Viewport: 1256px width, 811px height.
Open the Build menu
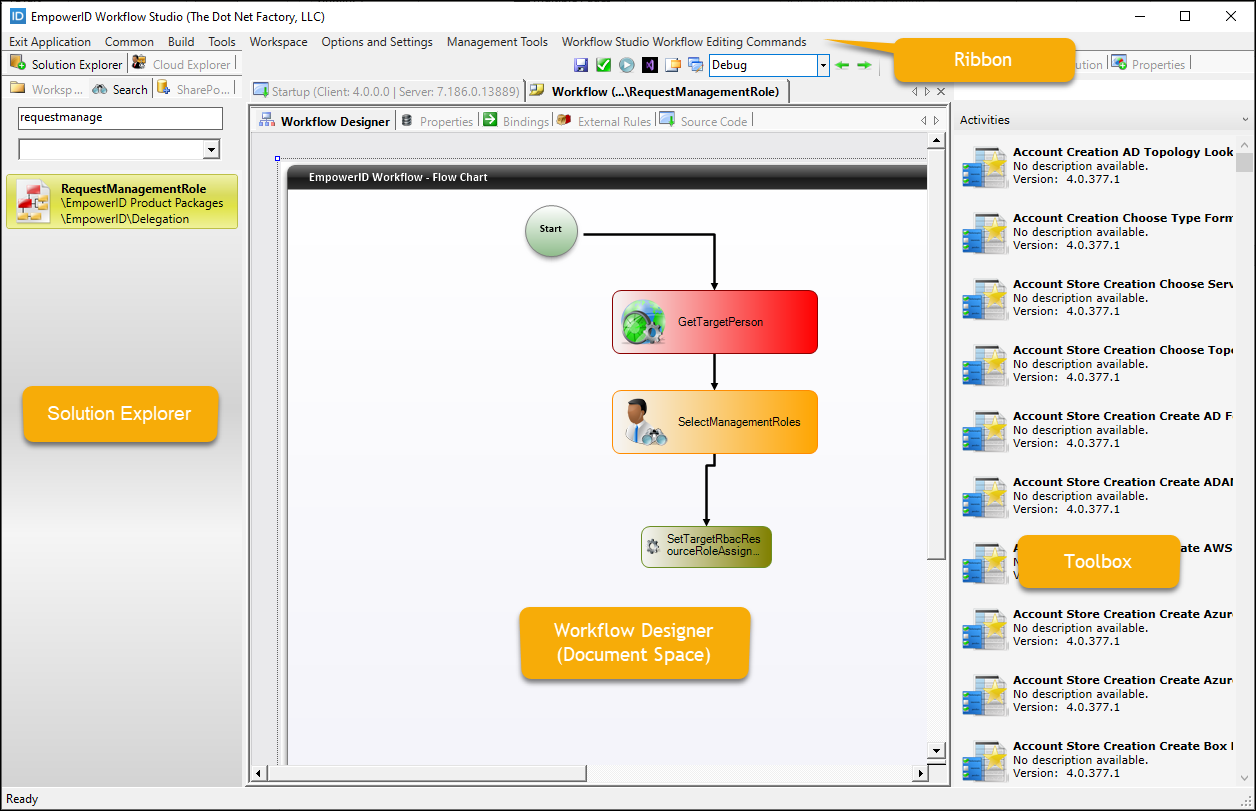[x=181, y=42]
